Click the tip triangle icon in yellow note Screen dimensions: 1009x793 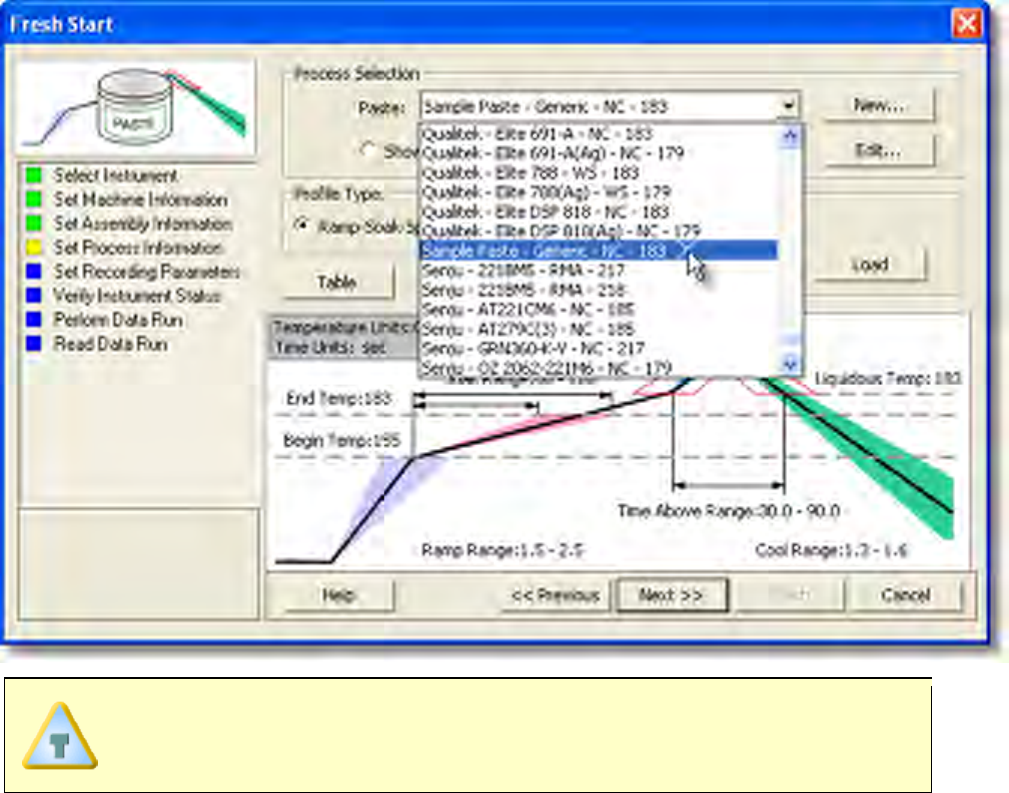tap(60, 736)
